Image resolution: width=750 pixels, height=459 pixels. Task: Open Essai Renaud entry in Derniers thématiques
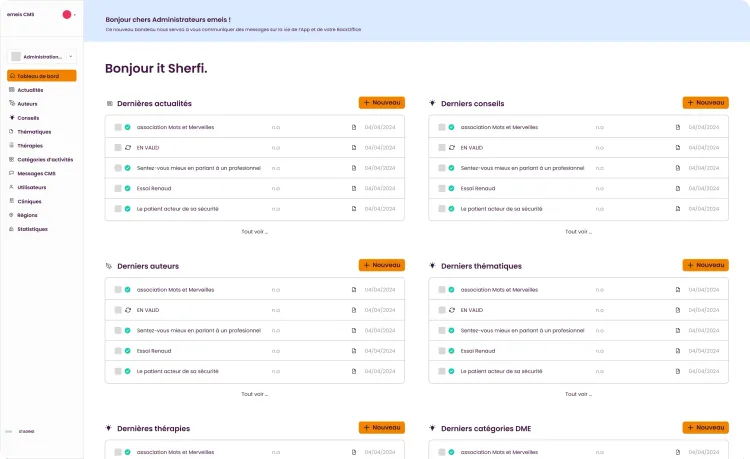478,351
